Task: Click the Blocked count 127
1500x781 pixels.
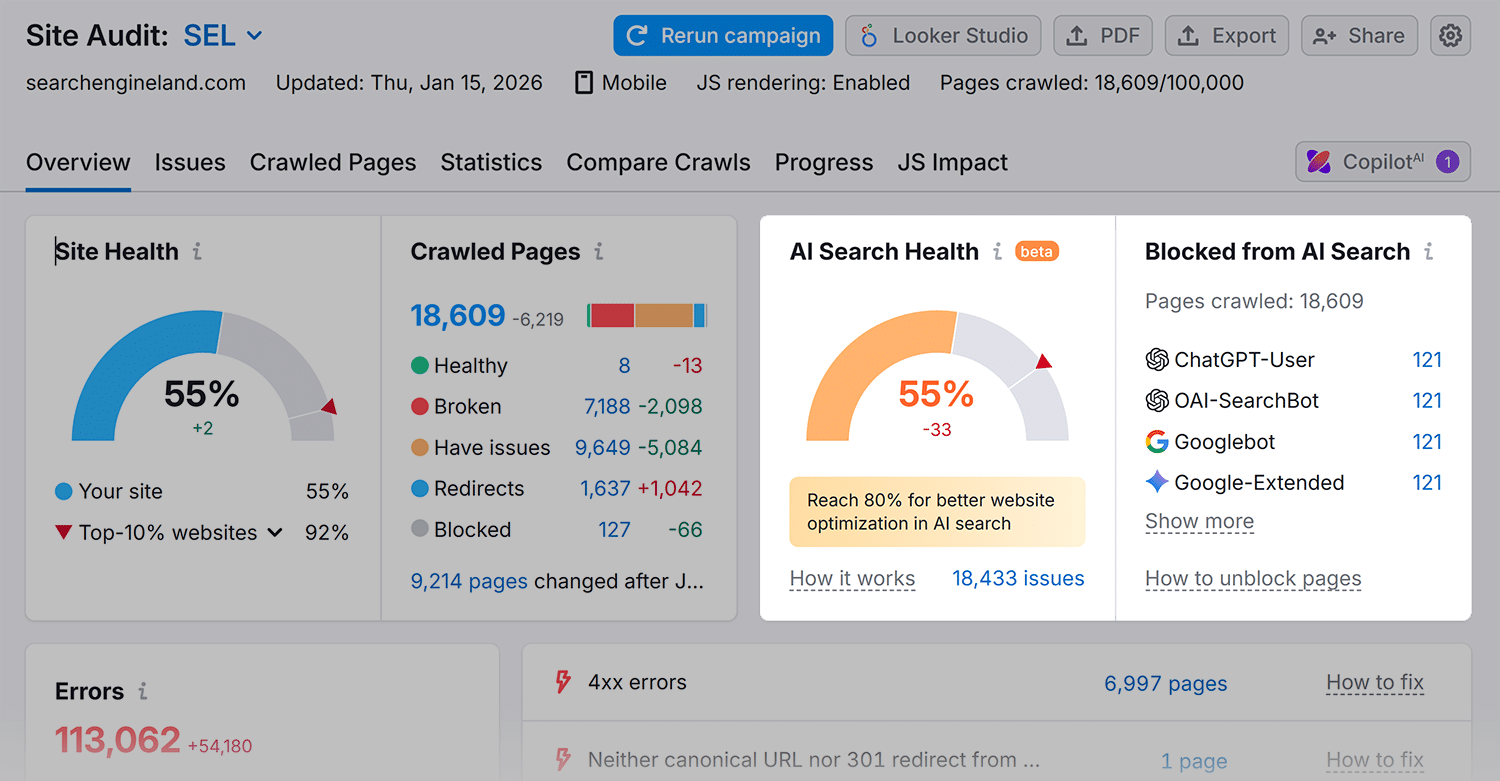Action: click(x=614, y=530)
